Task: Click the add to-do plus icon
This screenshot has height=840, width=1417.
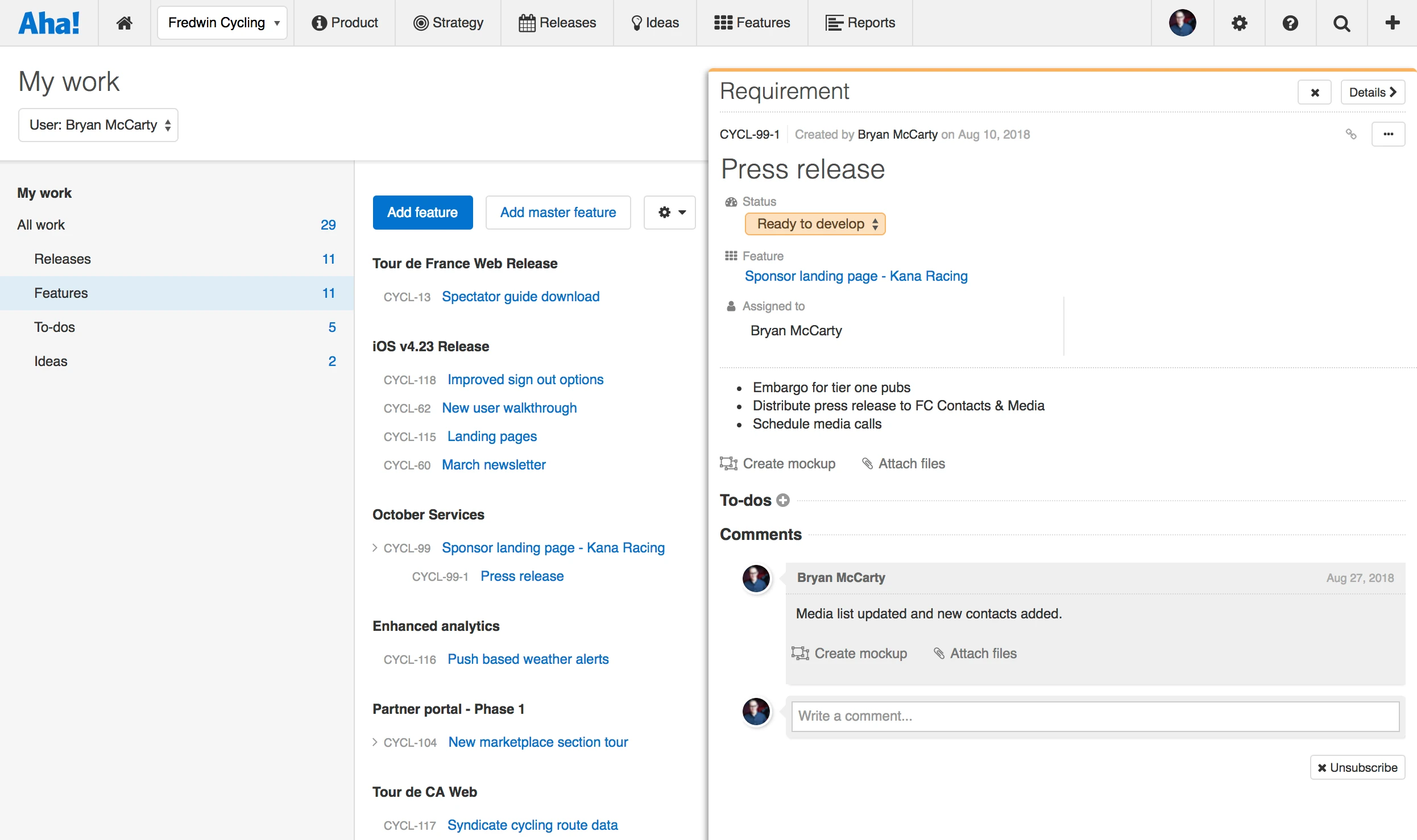Action: pyautogui.click(x=783, y=500)
